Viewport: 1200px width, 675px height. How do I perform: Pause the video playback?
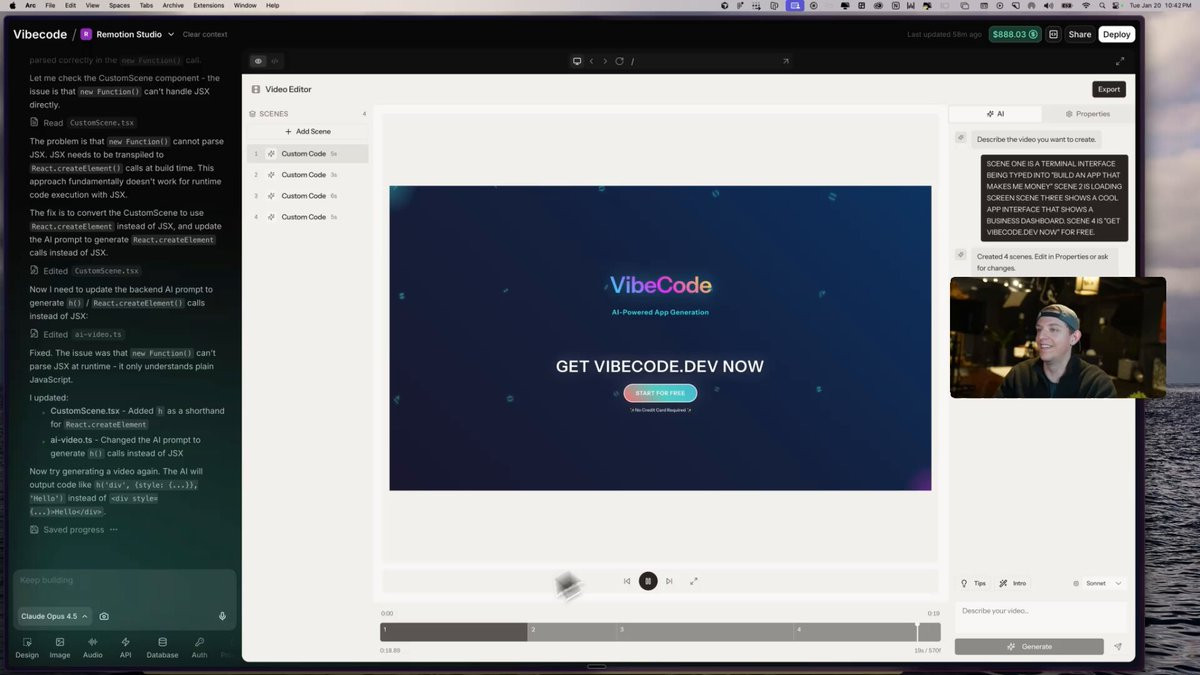coord(648,581)
